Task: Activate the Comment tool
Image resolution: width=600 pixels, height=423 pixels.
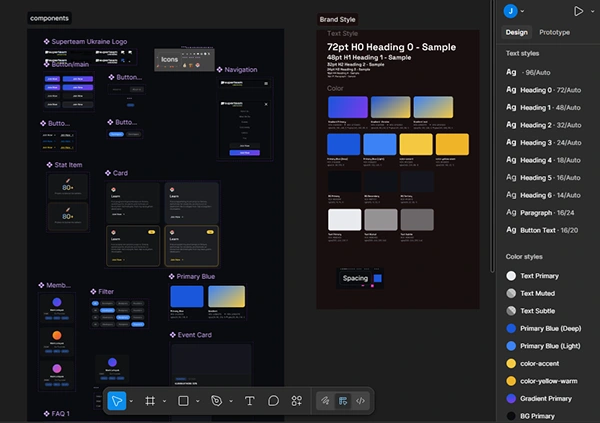Action: tap(273, 401)
